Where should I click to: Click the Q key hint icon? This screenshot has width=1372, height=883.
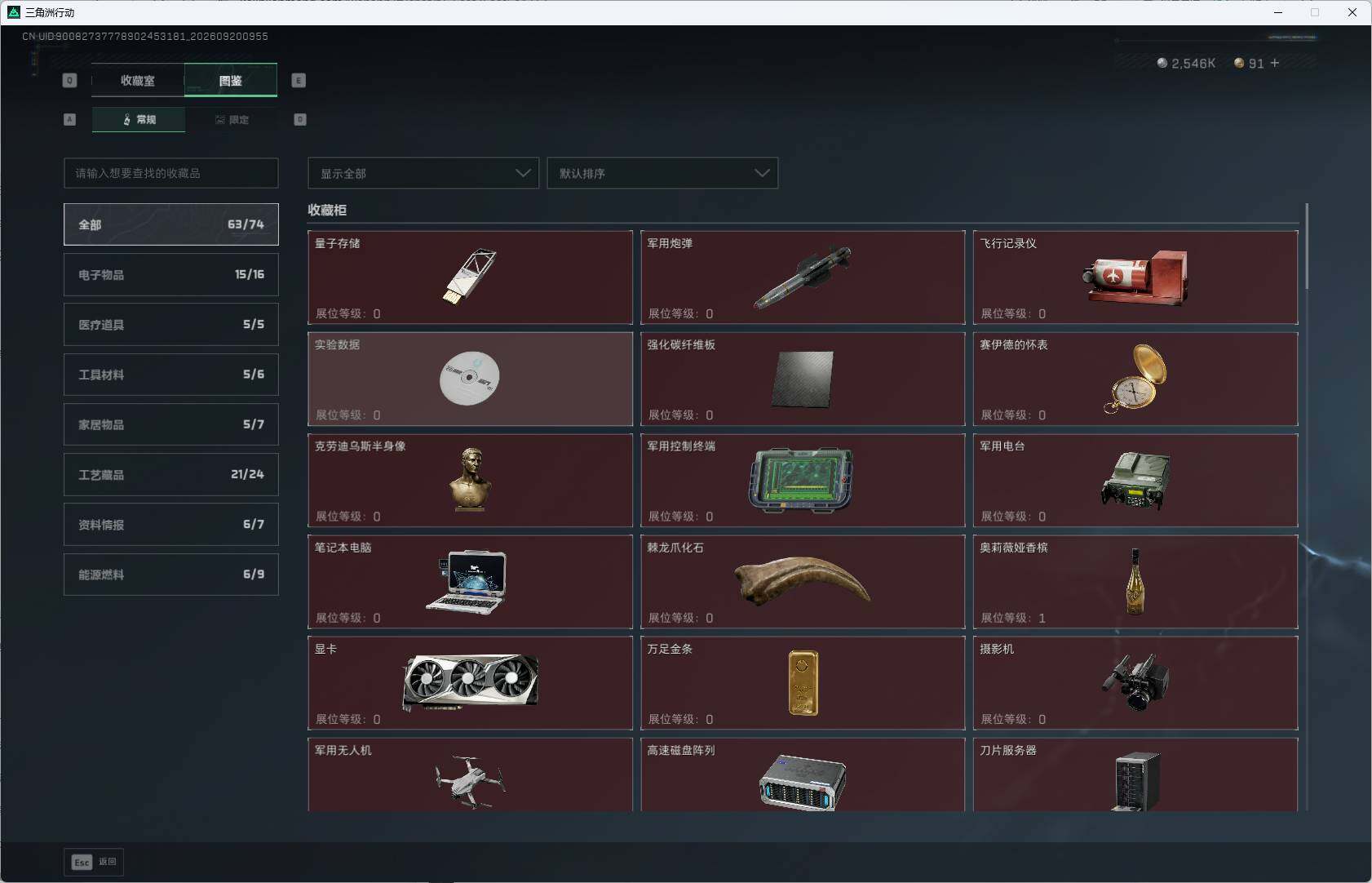[x=69, y=80]
